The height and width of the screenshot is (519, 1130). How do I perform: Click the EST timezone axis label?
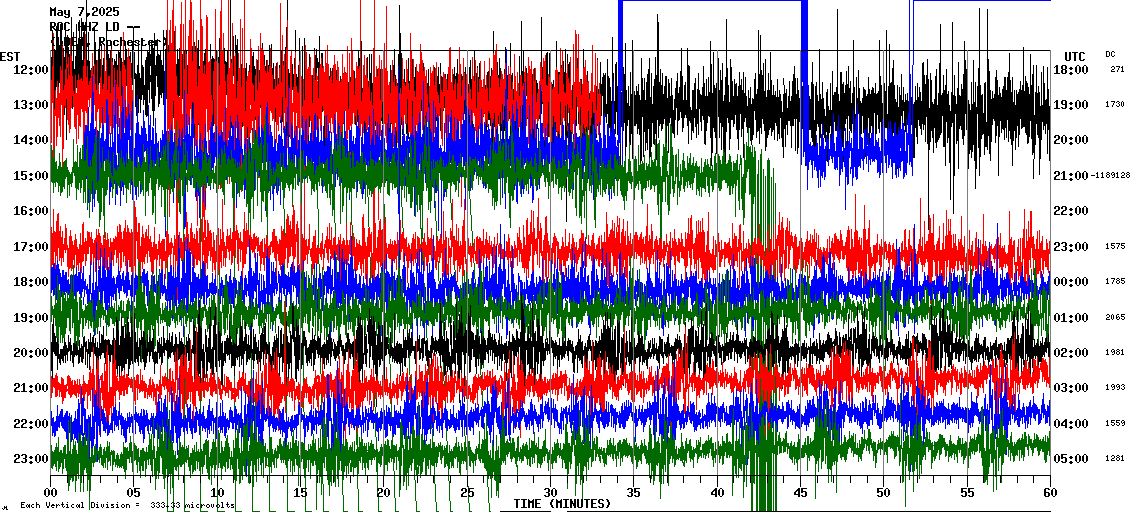click(x=10, y=56)
